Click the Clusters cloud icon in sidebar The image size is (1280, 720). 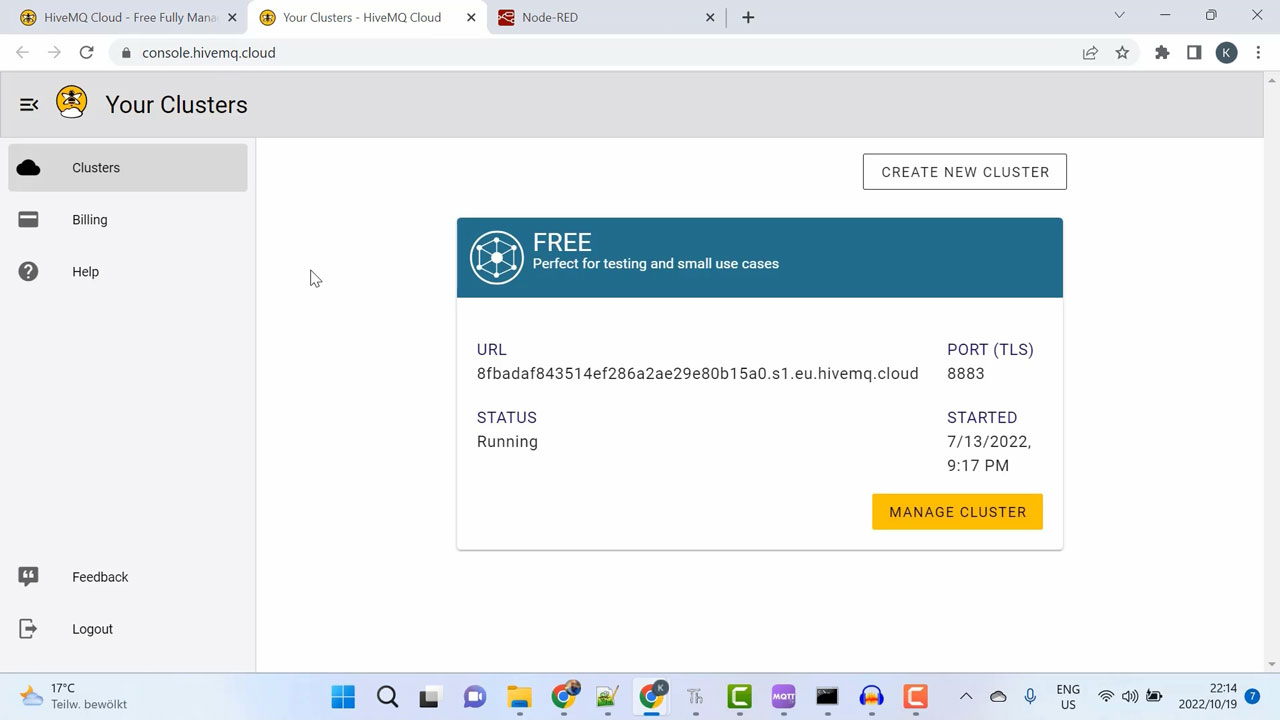pyautogui.click(x=29, y=168)
